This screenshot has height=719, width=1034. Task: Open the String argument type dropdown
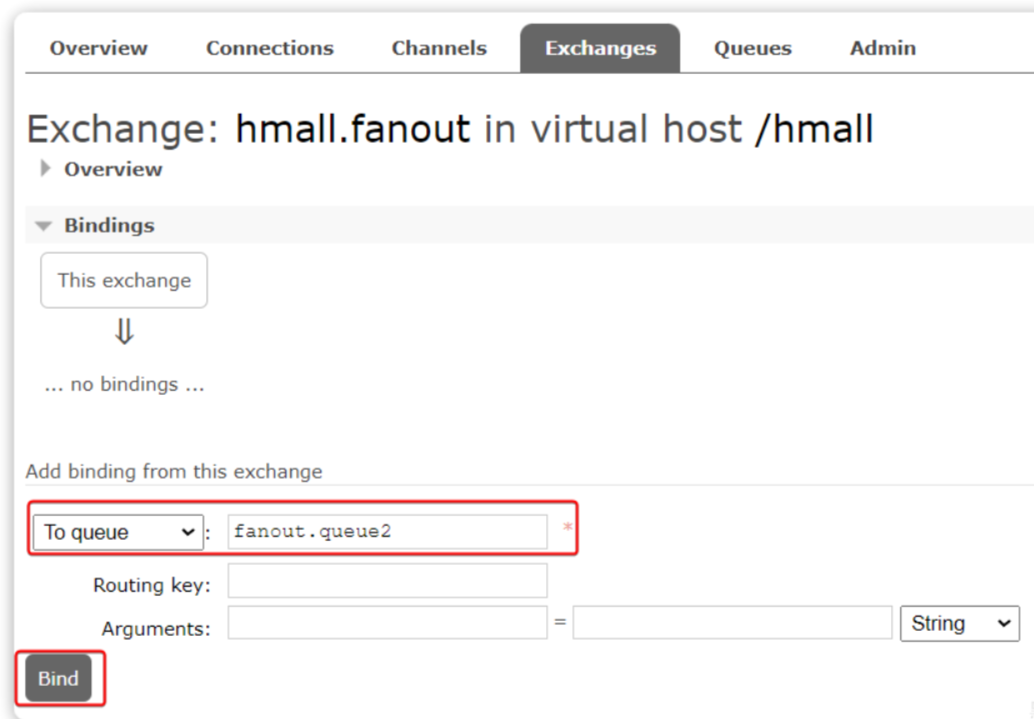click(x=959, y=624)
